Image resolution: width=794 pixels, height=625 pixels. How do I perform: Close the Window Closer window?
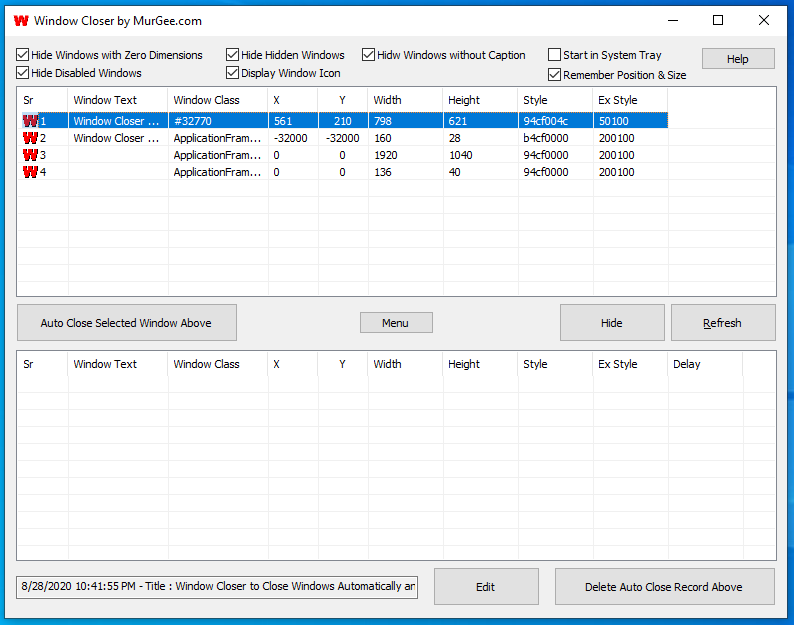(764, 21)
